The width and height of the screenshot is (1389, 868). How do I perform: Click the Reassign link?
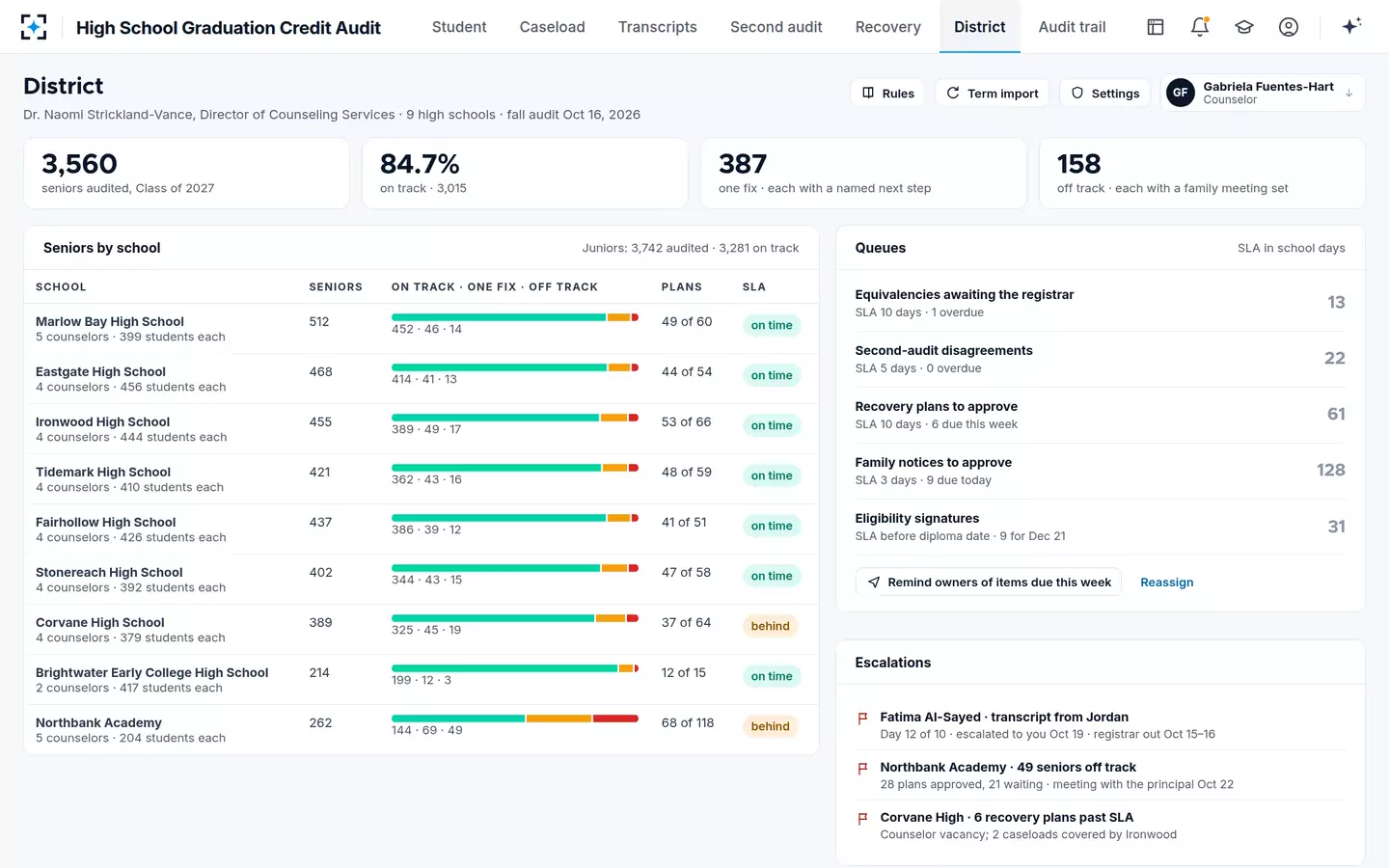click(1167, 583)
